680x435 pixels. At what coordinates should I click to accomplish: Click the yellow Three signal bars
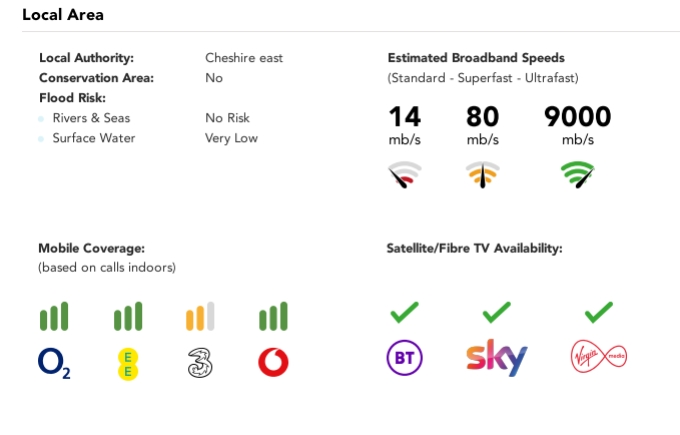(200, 317)
